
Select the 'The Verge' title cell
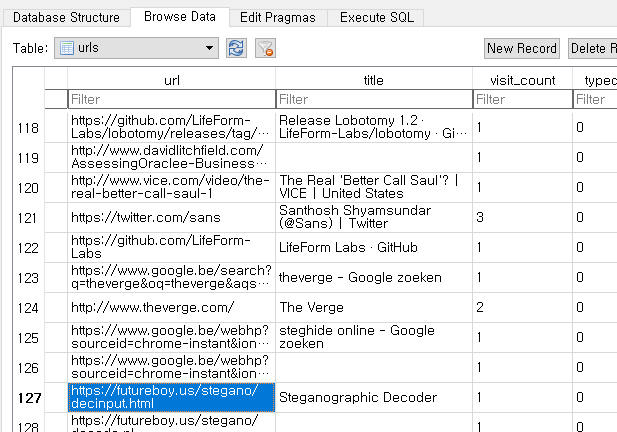374,308
